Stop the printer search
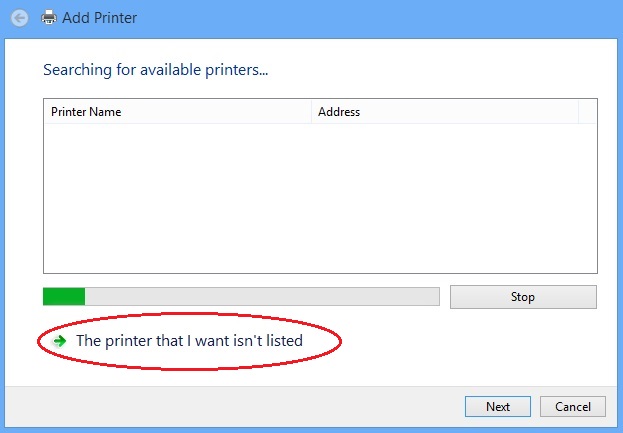The width and height of the screenshot is (623, 433). (x=523, y=297)
